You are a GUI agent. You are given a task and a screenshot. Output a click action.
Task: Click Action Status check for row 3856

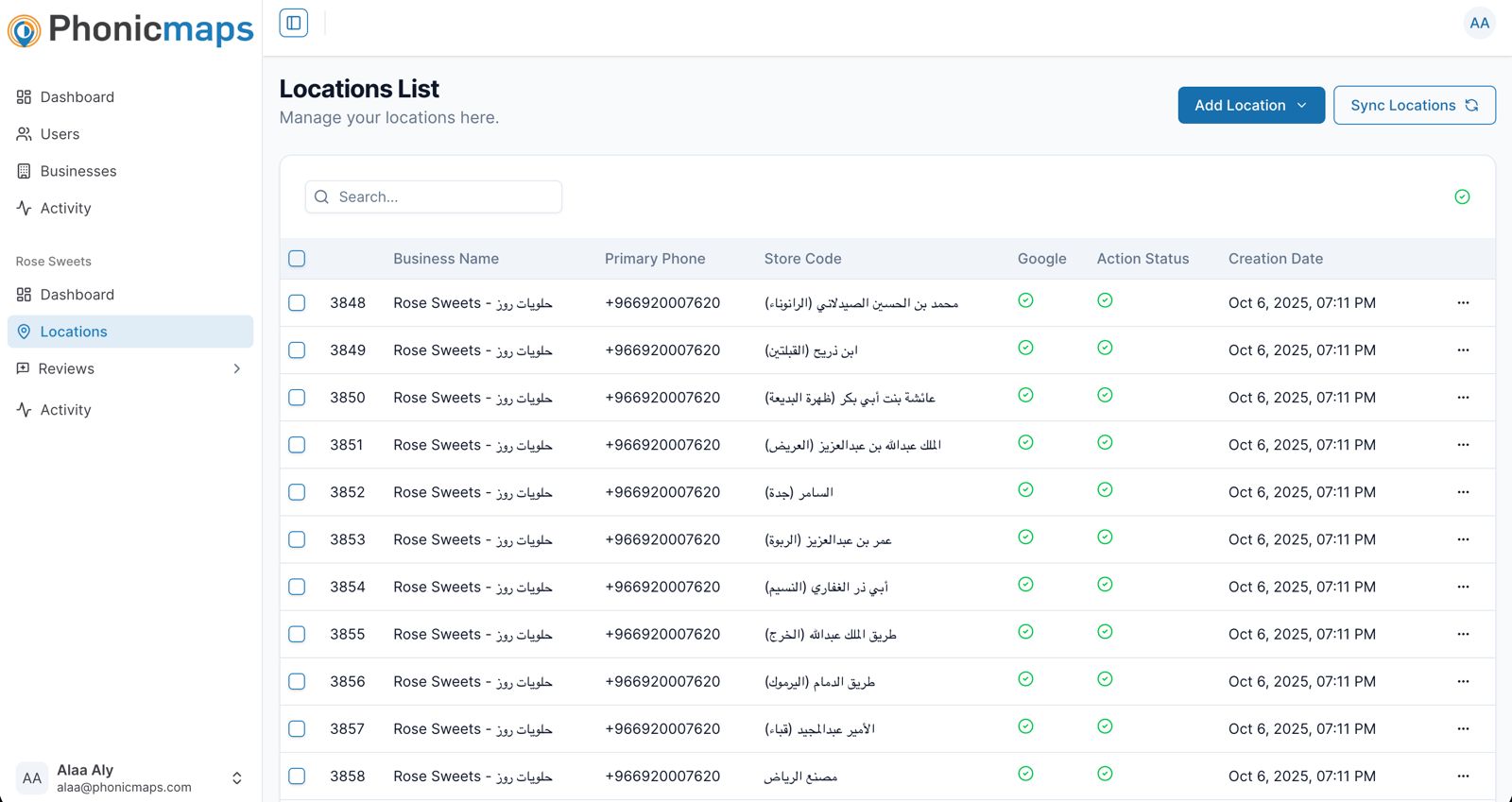click(1105, 679)
